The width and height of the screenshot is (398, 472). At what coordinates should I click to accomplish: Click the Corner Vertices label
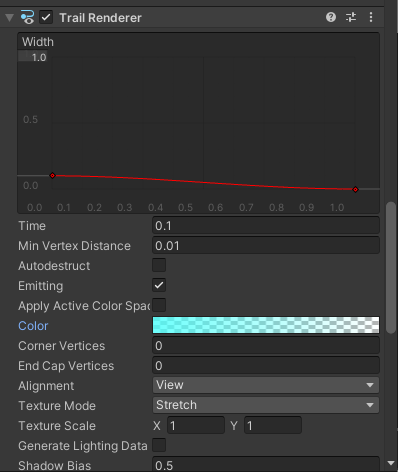tap(61, 346)
